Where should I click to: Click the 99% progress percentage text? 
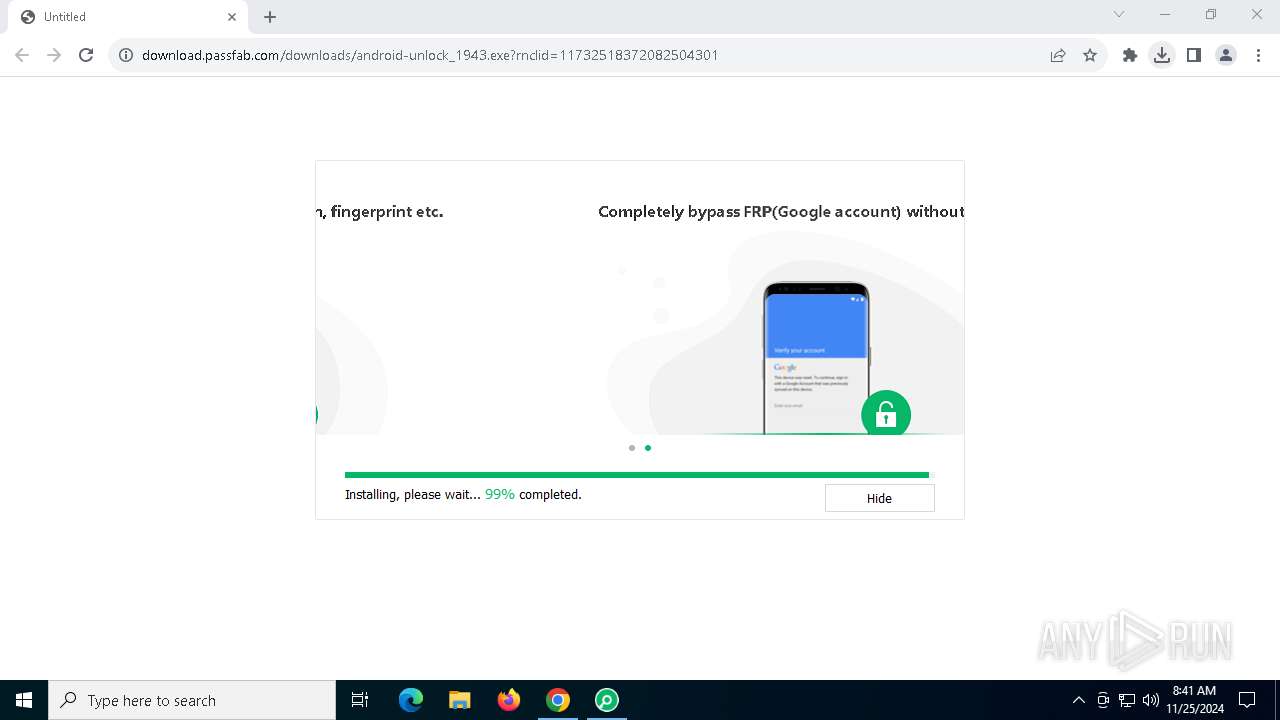tap(500, 494)
